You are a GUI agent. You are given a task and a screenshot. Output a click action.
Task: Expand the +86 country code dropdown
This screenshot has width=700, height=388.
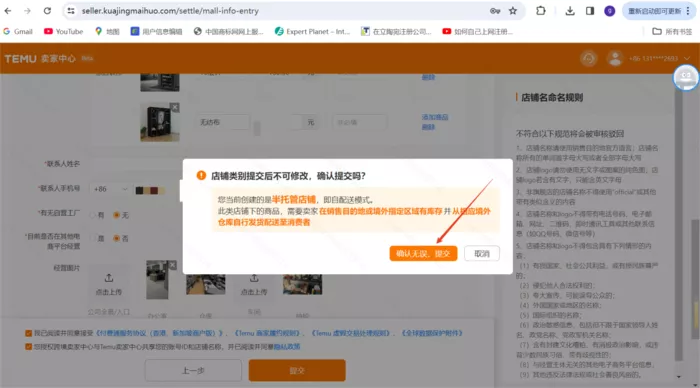pyautogui.click(x=111, y=189)
